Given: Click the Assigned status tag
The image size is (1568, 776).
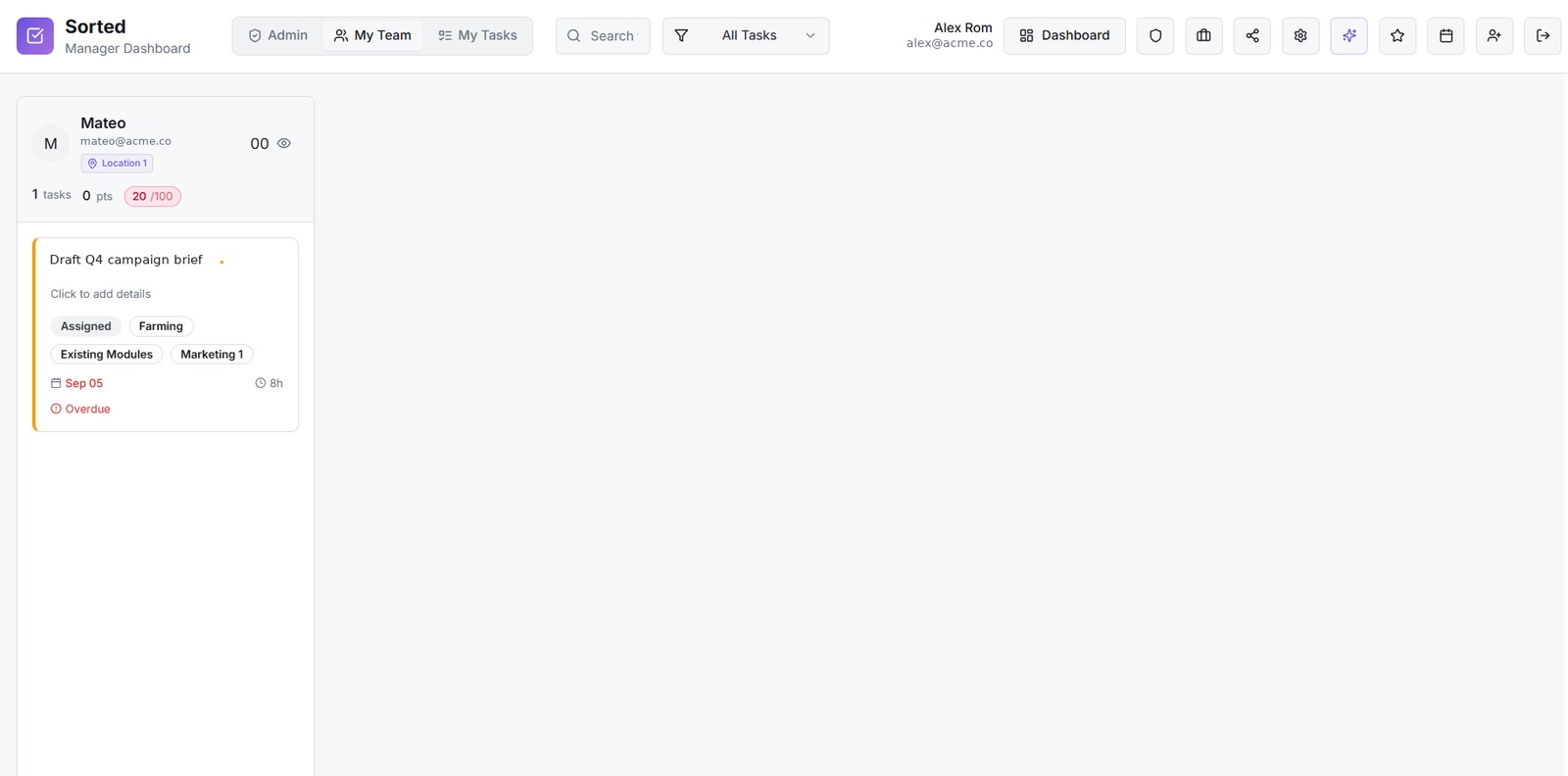Looking at the screenshot, I should click(86, 326).
